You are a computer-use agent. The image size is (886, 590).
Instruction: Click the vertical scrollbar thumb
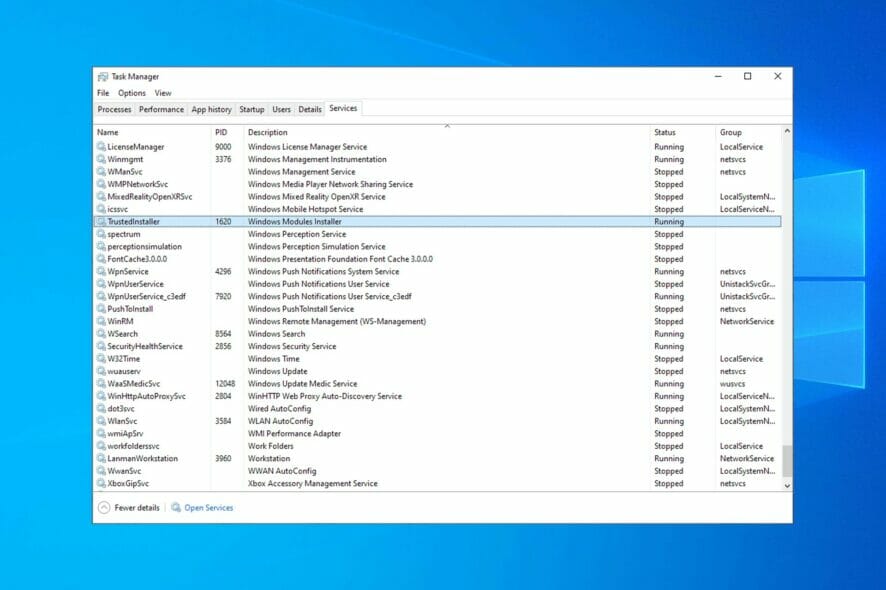click(x=787, y=459)
